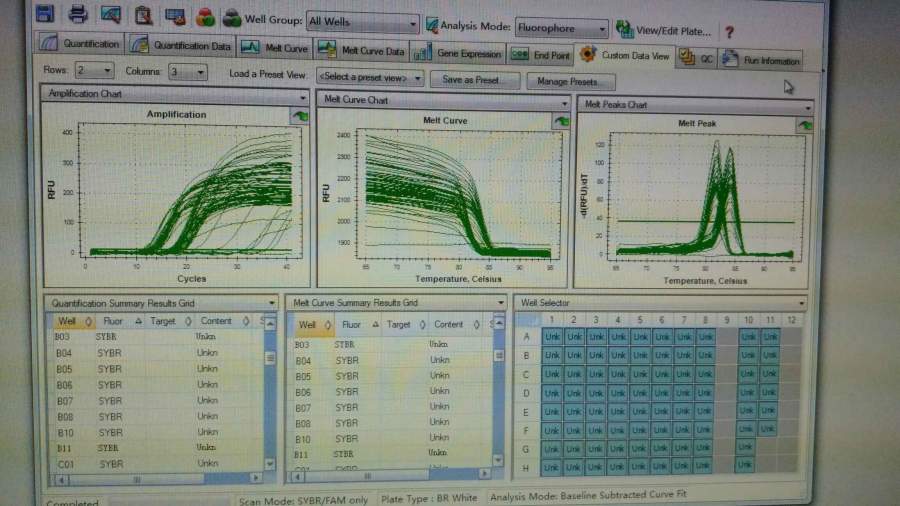Expand the Amplification Chart panel selector
900x506 pixels.
click(x=302, y=98)
